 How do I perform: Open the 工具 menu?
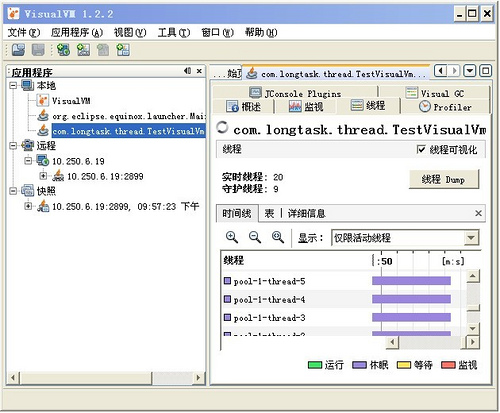[x=174, y=33]
